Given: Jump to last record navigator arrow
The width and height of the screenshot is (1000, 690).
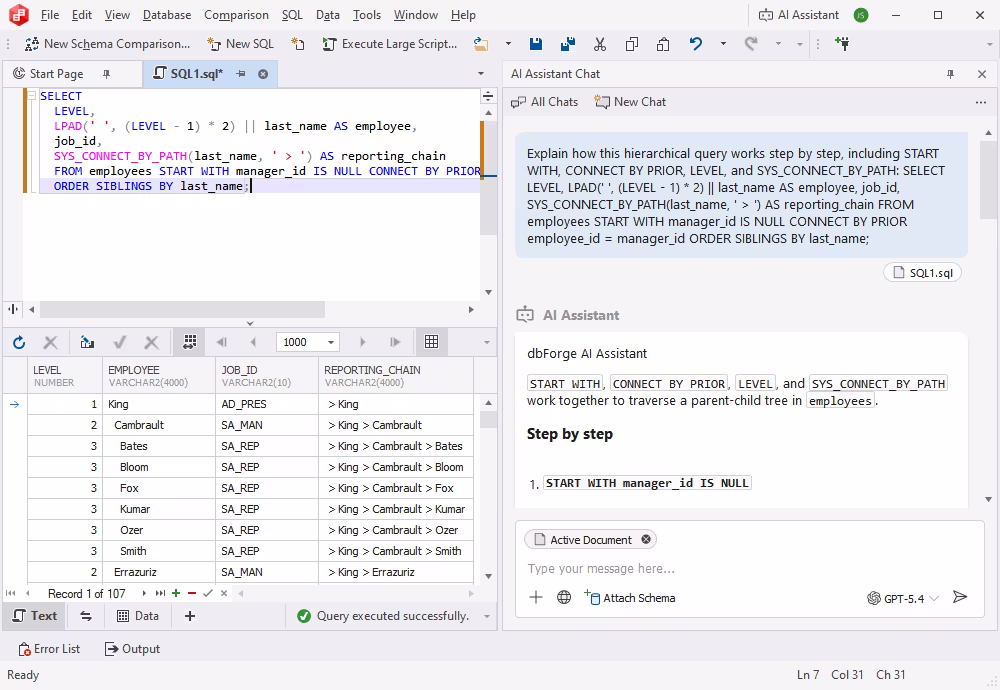Looking at the screenshot, I should pos(160,593).
